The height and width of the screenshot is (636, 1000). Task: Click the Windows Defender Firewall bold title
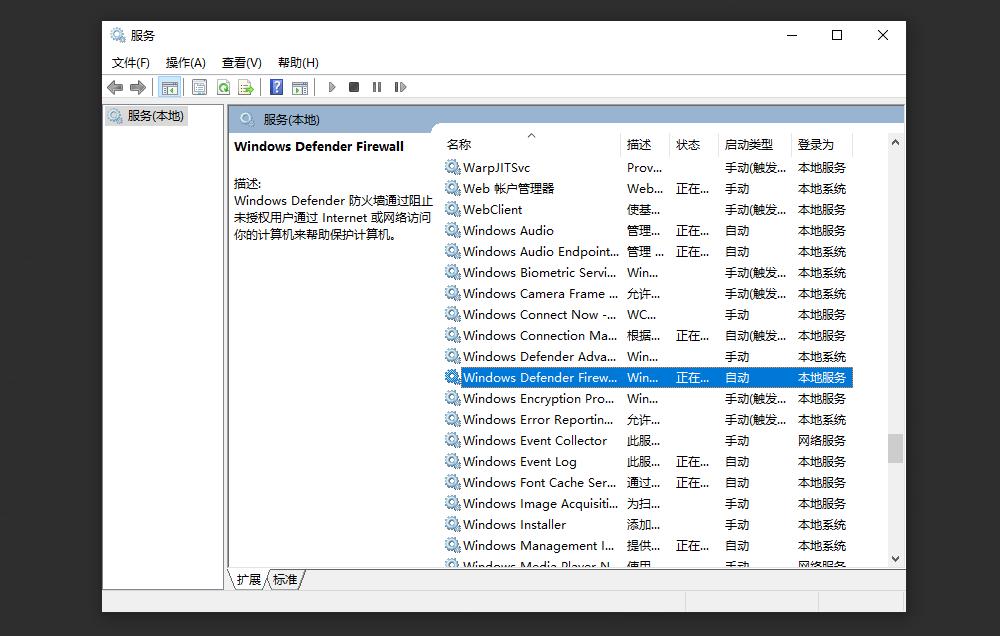[319, 146]
